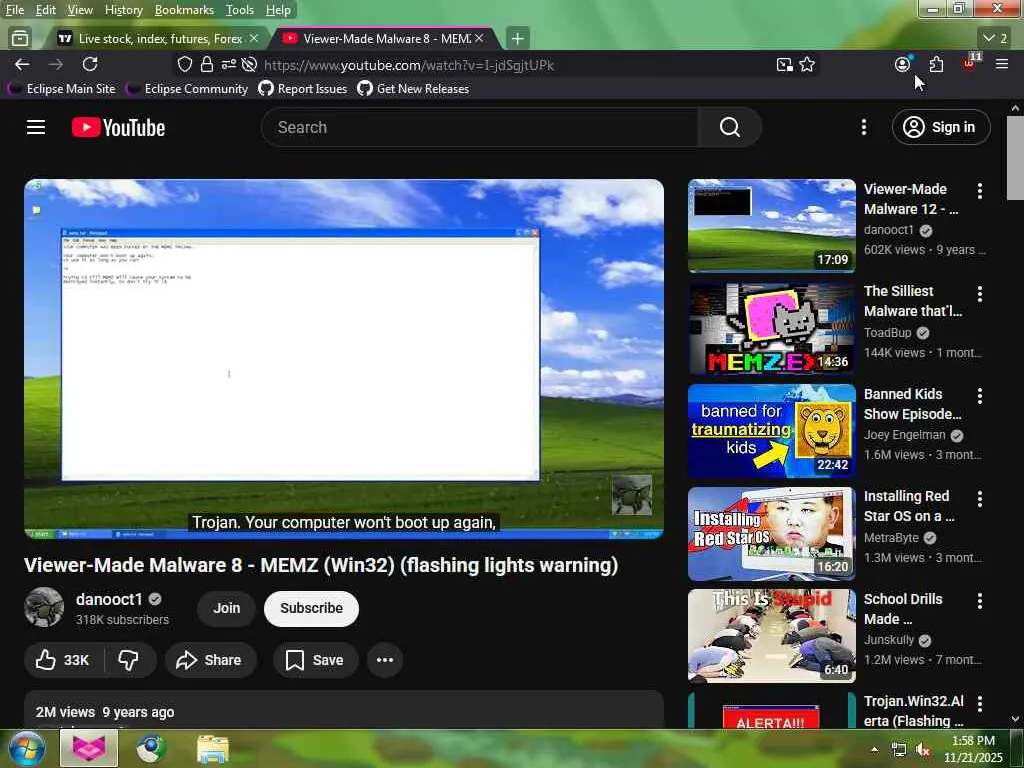
Task: Open options for Installing Red Star OS video
Action: pos(980,498)
